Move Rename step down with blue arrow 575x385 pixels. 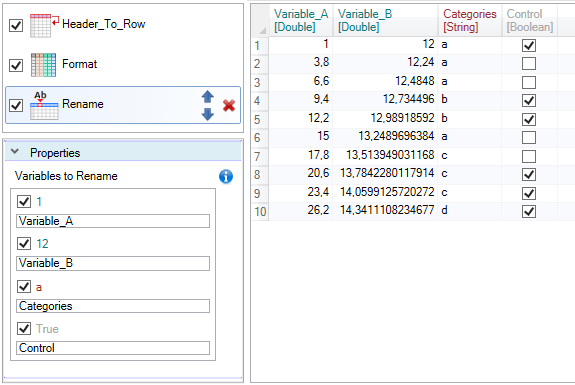[208, 114]
